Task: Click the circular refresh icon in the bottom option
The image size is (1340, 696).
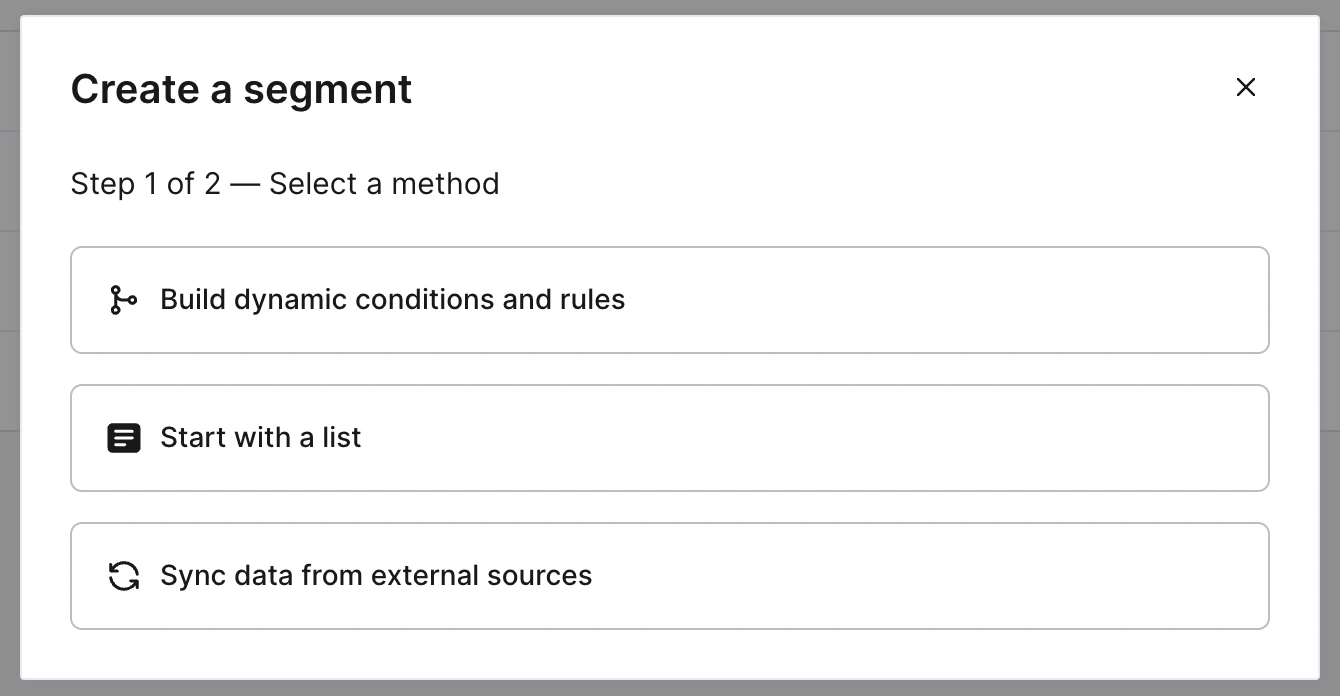Action: 124,576
